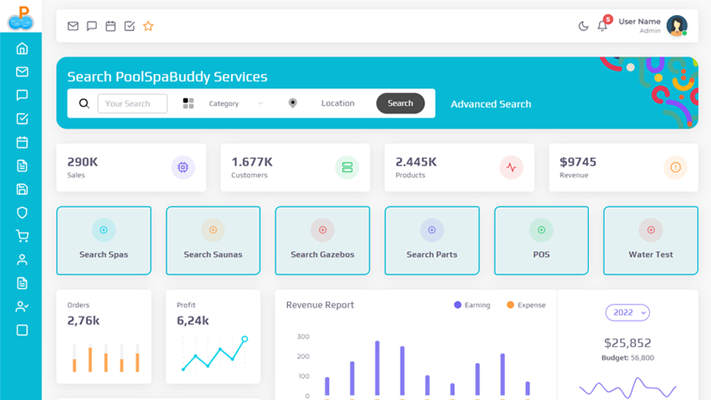Screen dimensions: 711x400
Task: Open the notifications bell
Action: click(x=602, y=26)
